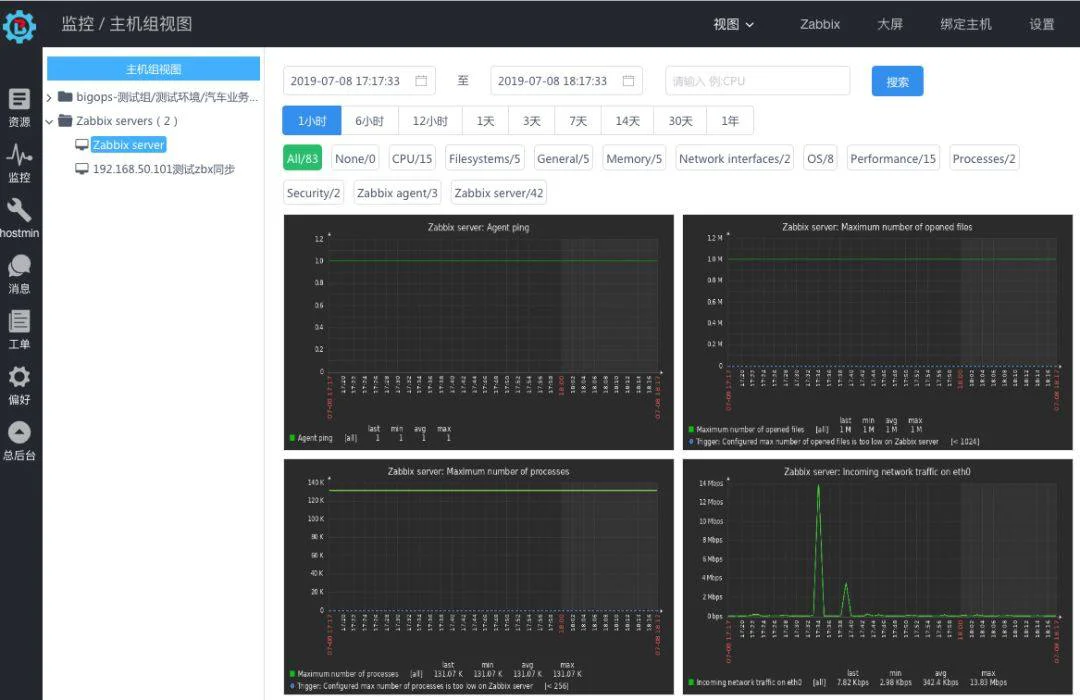Open the 大屏 big screen menu
1080x700 pixels.
pyautogui.click(x=890, y=24)
